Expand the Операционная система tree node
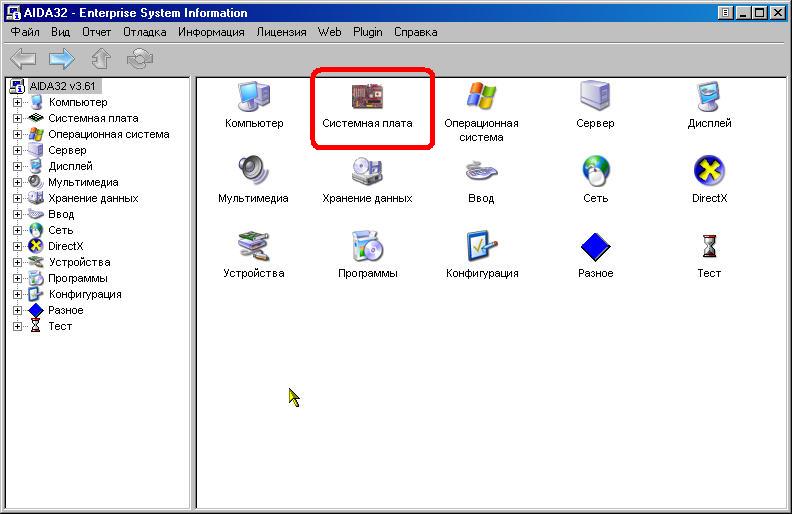Image resolution: width=792 pixels, height=514 pixels. (17, 134)
